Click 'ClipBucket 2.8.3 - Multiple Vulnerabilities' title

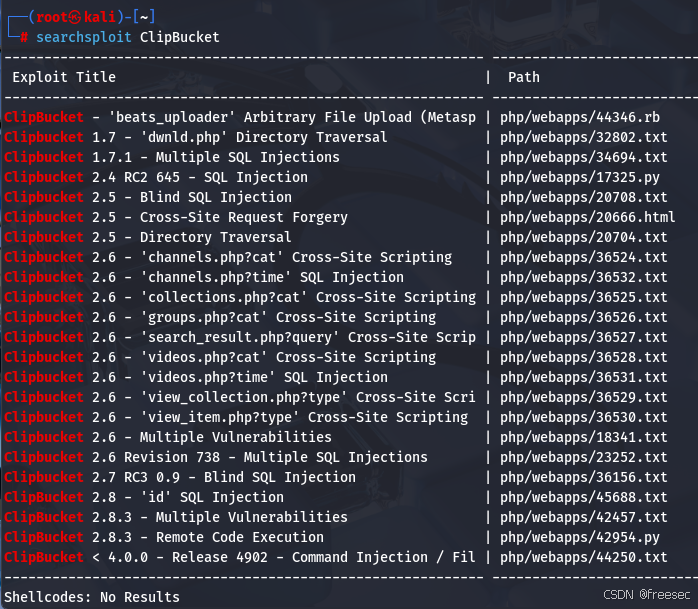coord(176,518)
